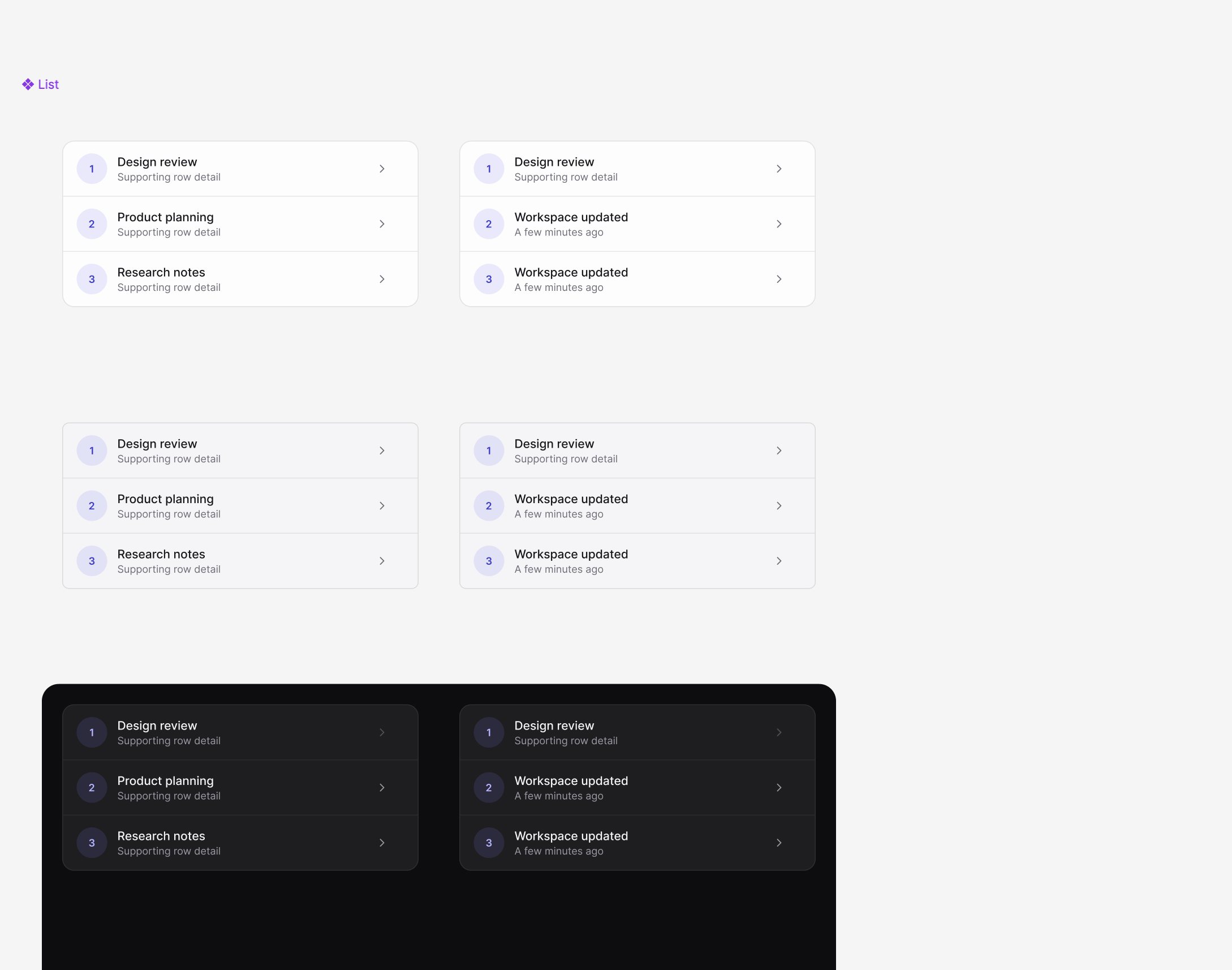Open Research notes chevron in white card
Screen dimensions: 1232x970
pyautogui.click(x=382, y=279)
